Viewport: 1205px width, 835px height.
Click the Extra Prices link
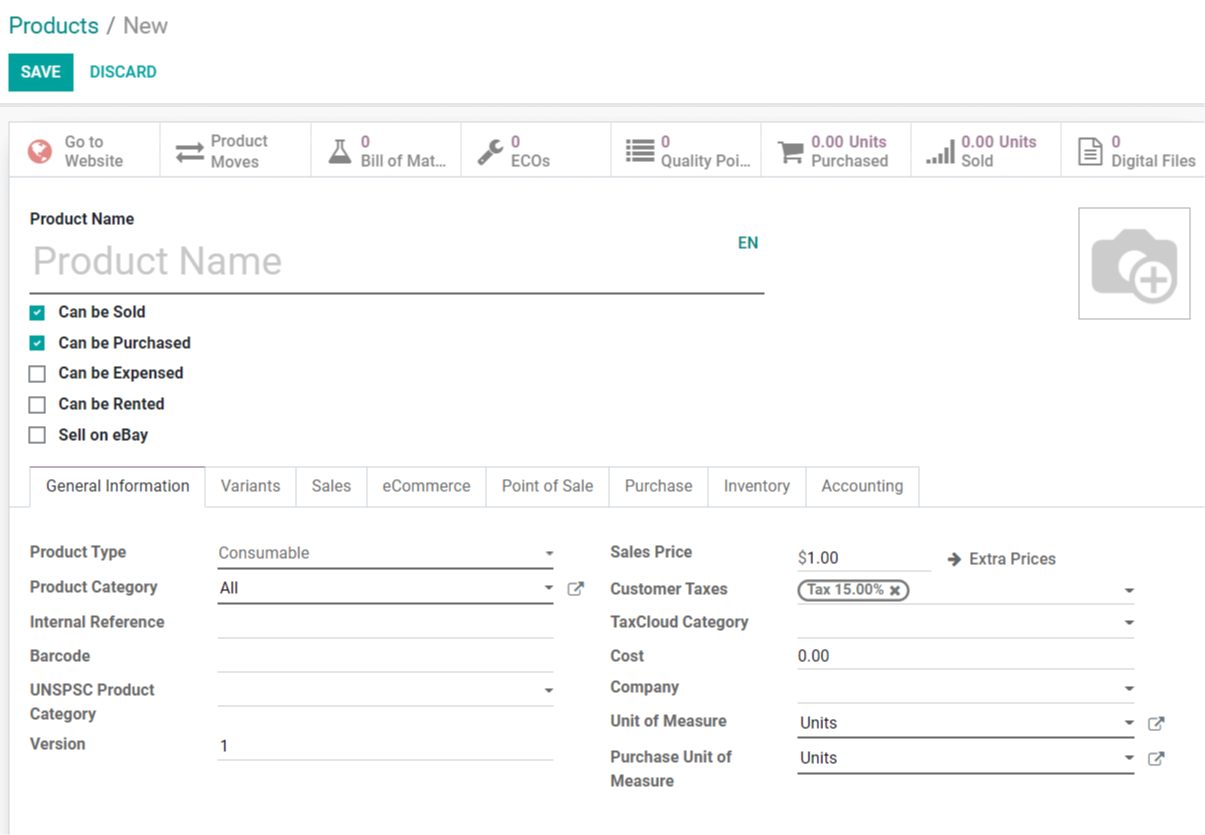click(1002, 559)
